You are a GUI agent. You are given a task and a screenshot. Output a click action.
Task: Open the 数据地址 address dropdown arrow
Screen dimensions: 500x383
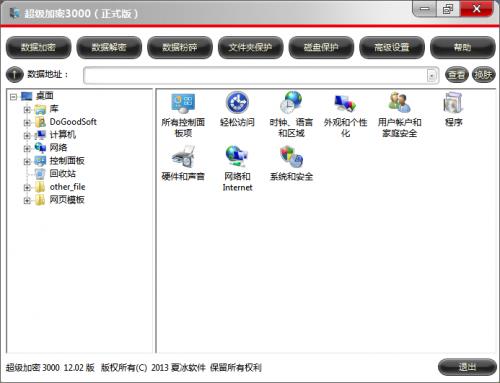coord(432,76)
